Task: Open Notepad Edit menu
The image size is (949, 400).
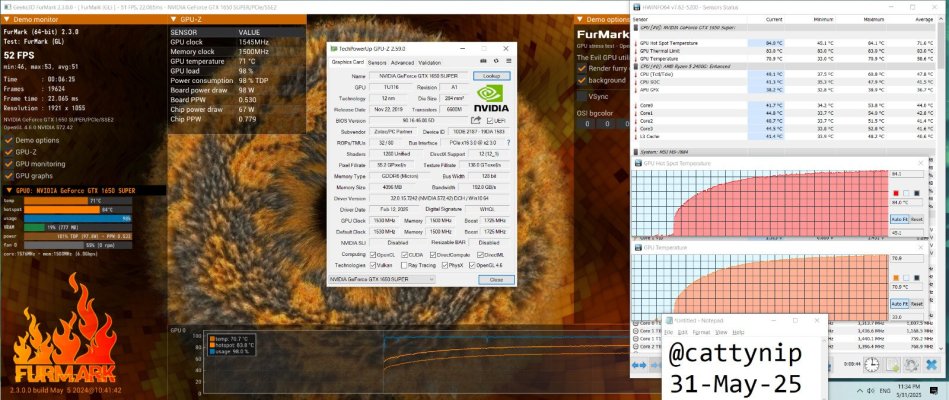Action: point(683,332)
